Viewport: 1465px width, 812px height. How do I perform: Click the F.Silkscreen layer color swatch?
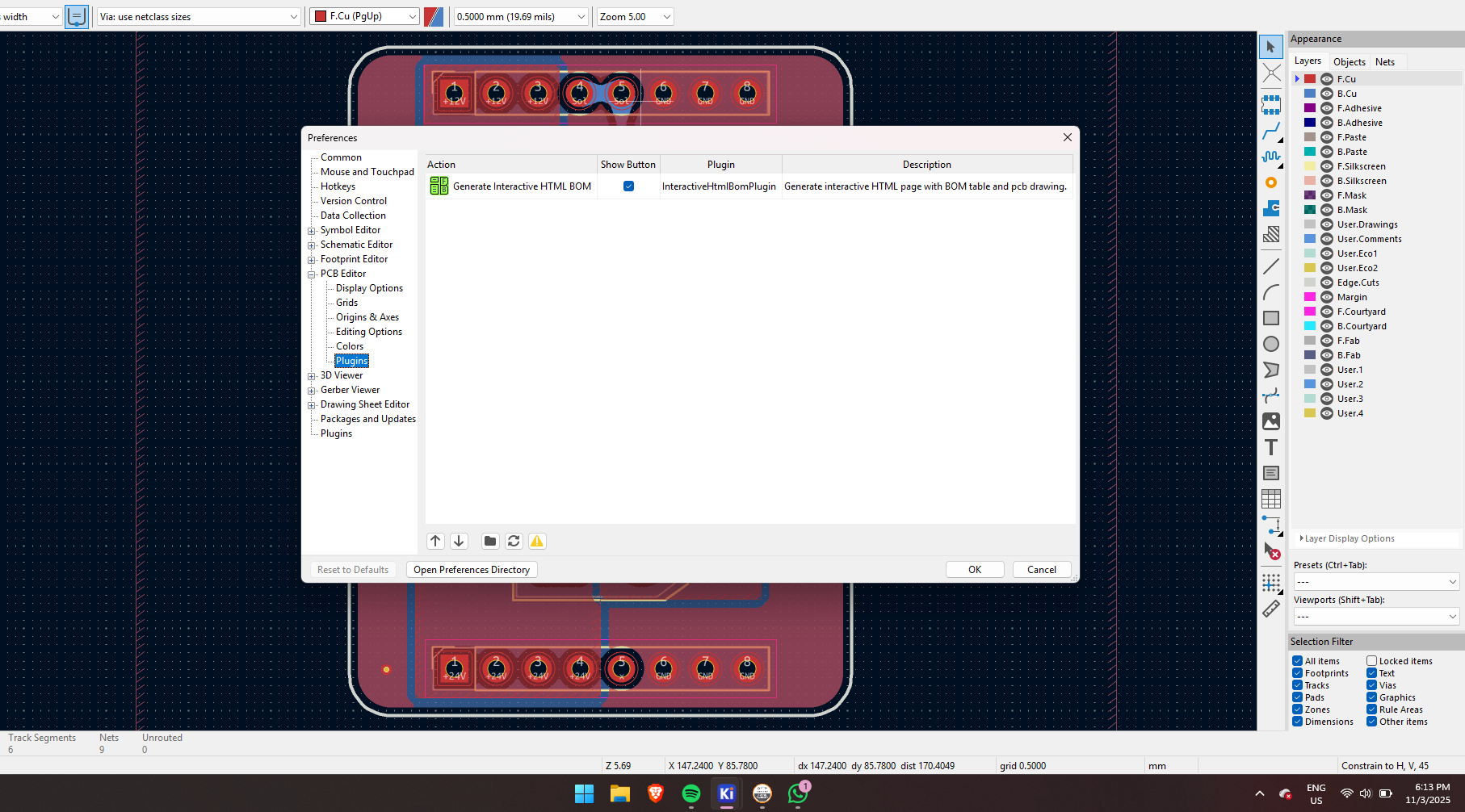click(1310, 166)
